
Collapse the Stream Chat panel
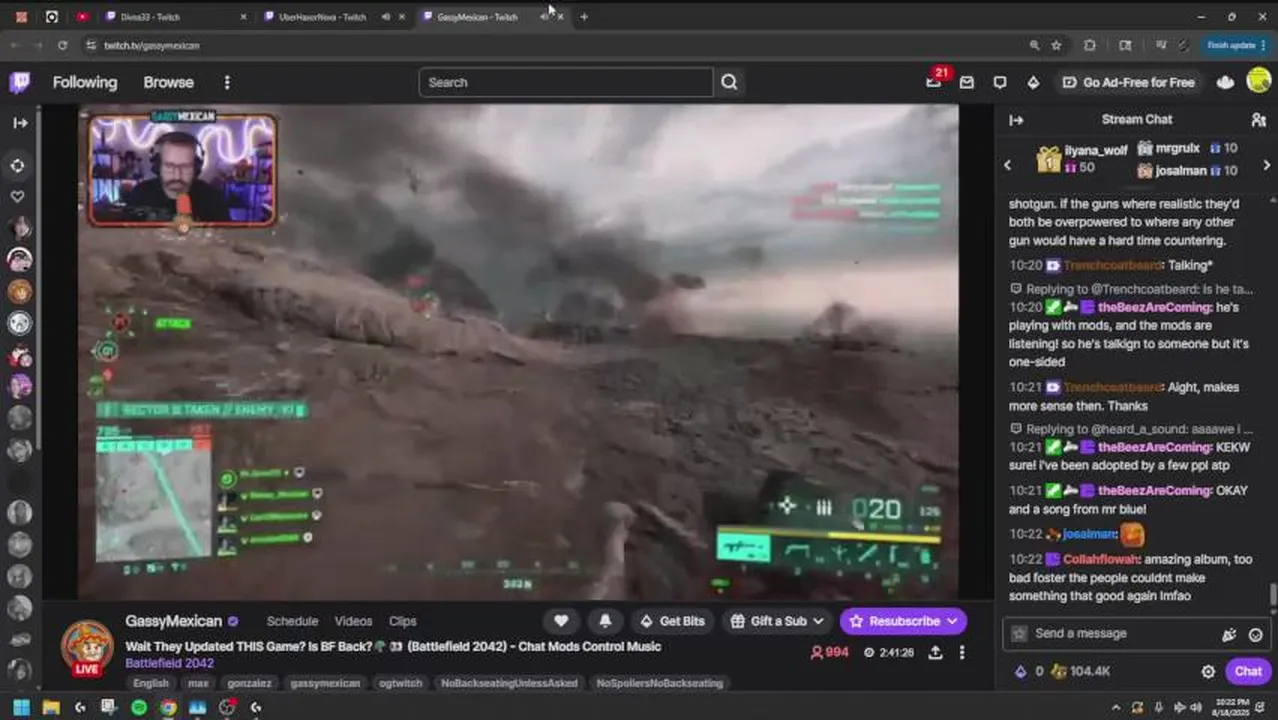(1016, 120)
